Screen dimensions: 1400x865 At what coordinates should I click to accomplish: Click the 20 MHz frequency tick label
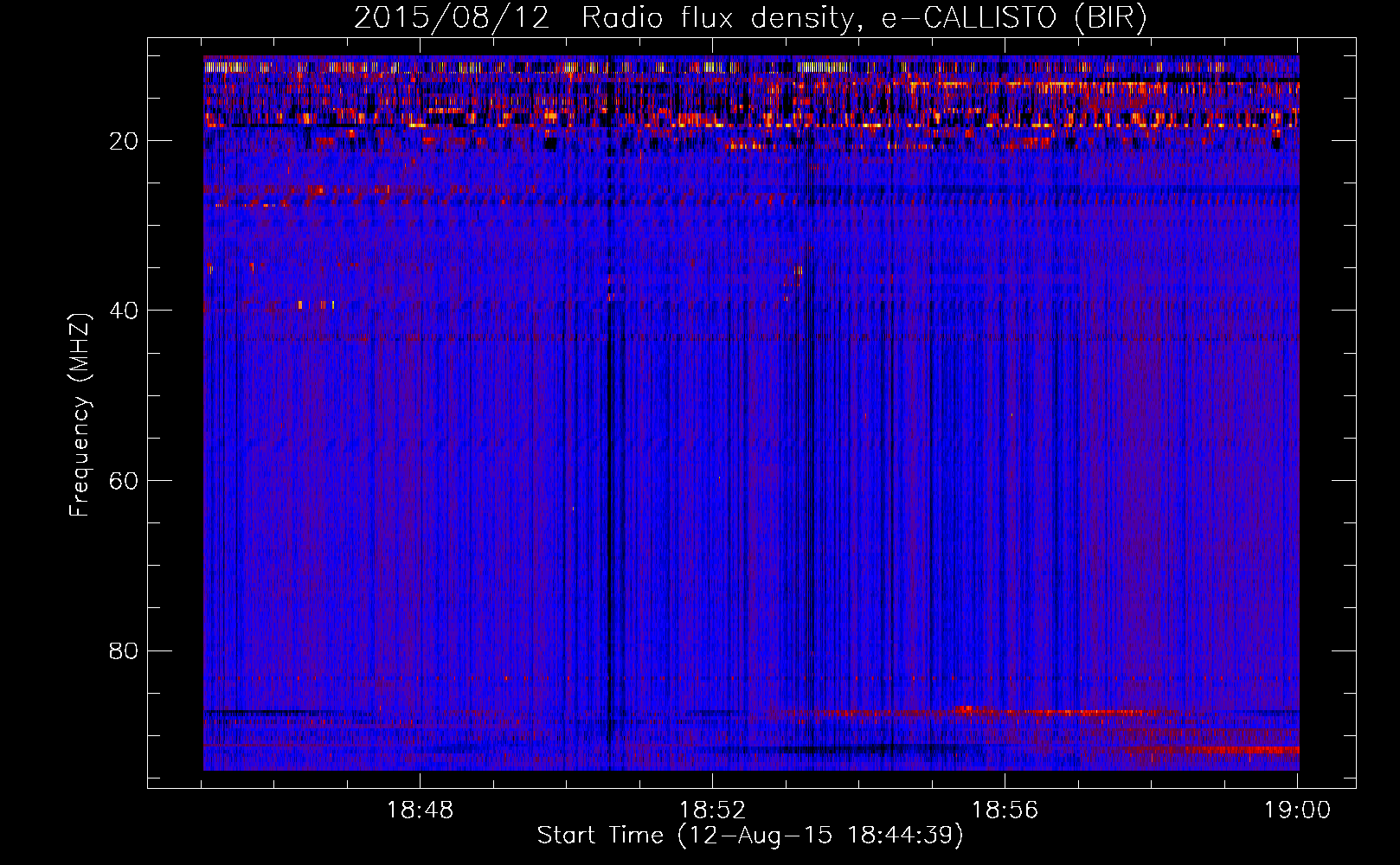click(124, 141)
